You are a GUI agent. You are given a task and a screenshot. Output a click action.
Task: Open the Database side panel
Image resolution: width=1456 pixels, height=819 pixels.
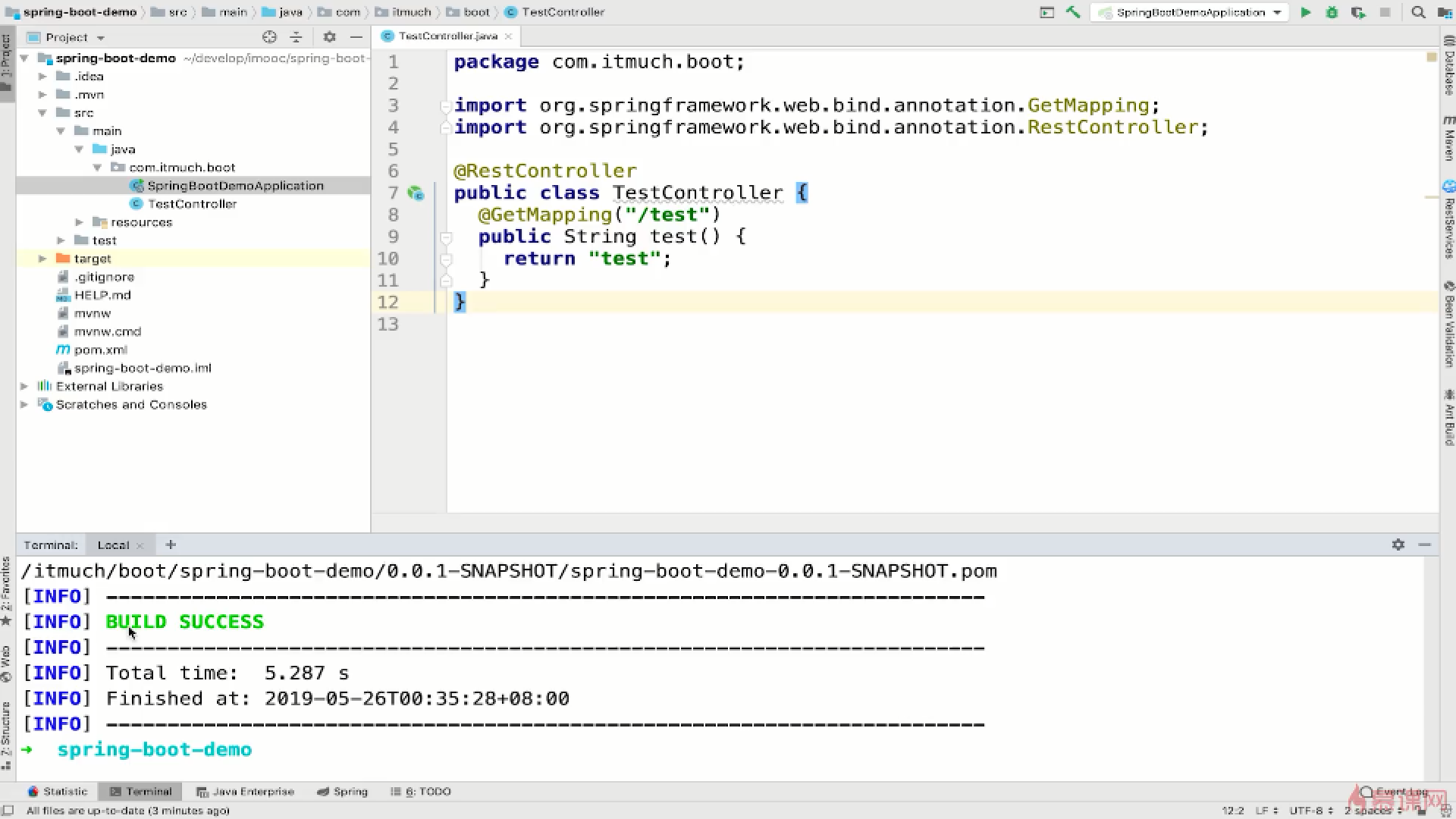1448,65
